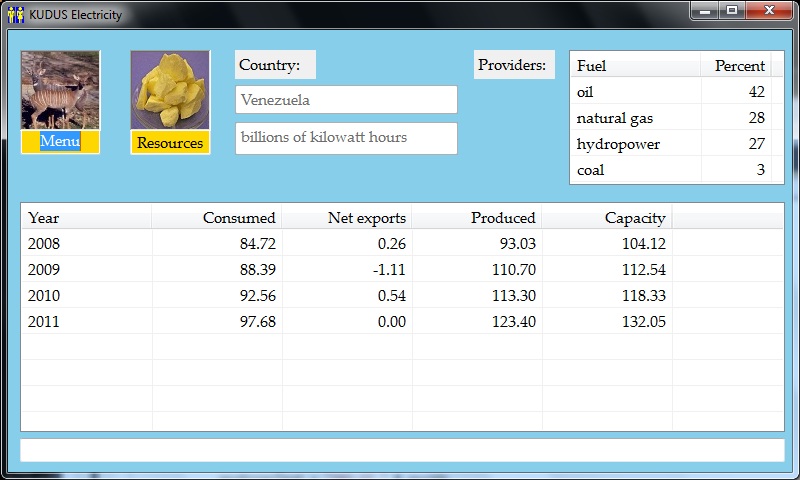Open the Menu label button
The height and width of the screenshot is (480, 800).
(60, 141)
